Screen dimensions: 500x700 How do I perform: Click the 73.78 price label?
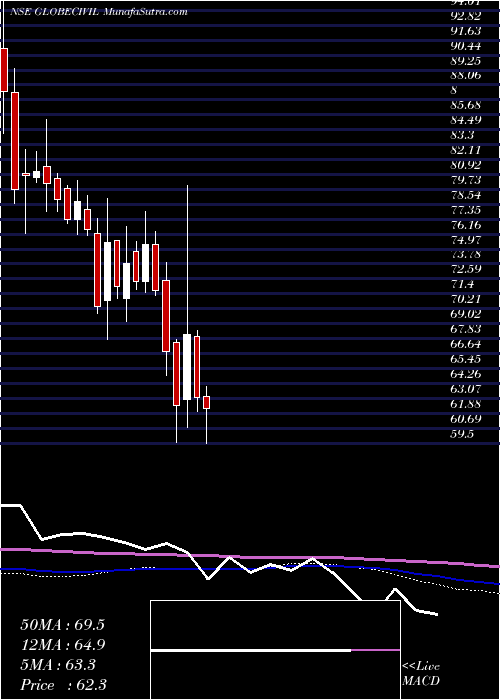click(x=466, y=254)
